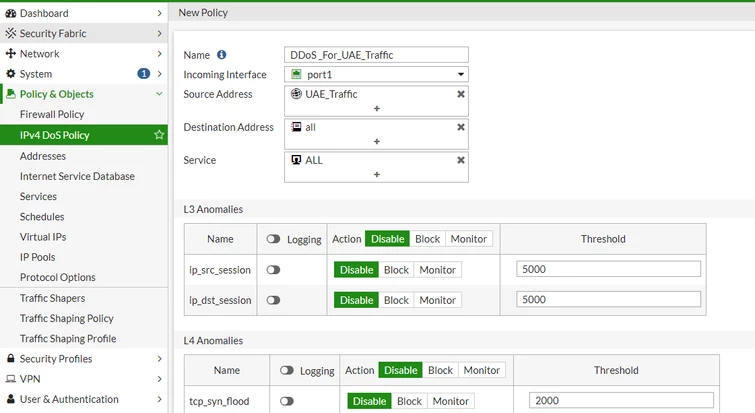Click the info icon beside Name label
755x413 pixels.
pyautogui.click(x=221, y=55)
